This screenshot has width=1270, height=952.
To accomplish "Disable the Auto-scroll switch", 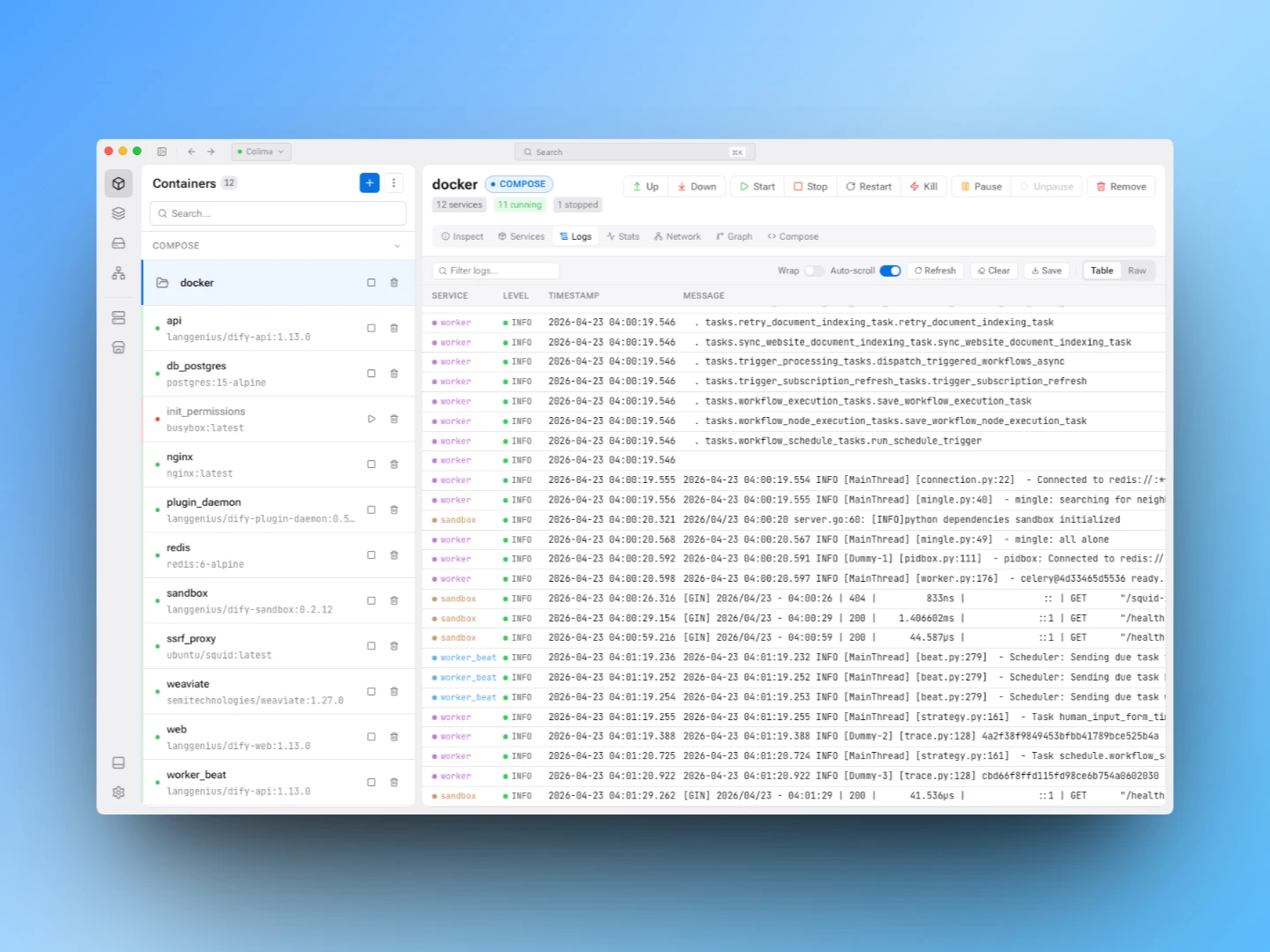I will 890,271.
